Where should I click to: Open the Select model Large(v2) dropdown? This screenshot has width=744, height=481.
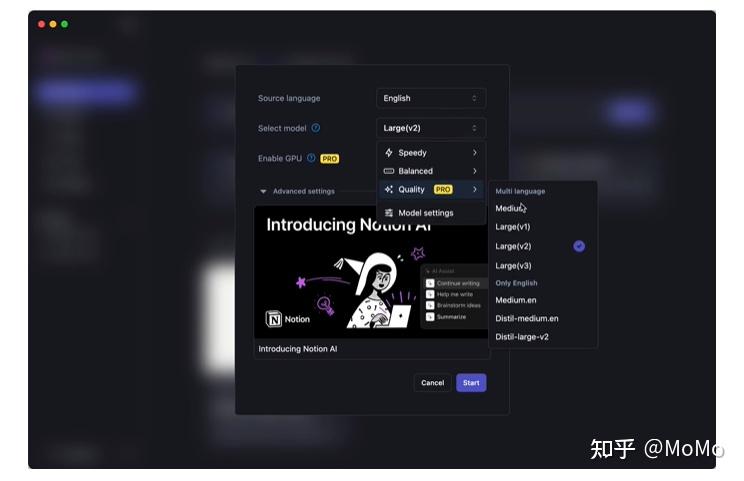point(431,128)
